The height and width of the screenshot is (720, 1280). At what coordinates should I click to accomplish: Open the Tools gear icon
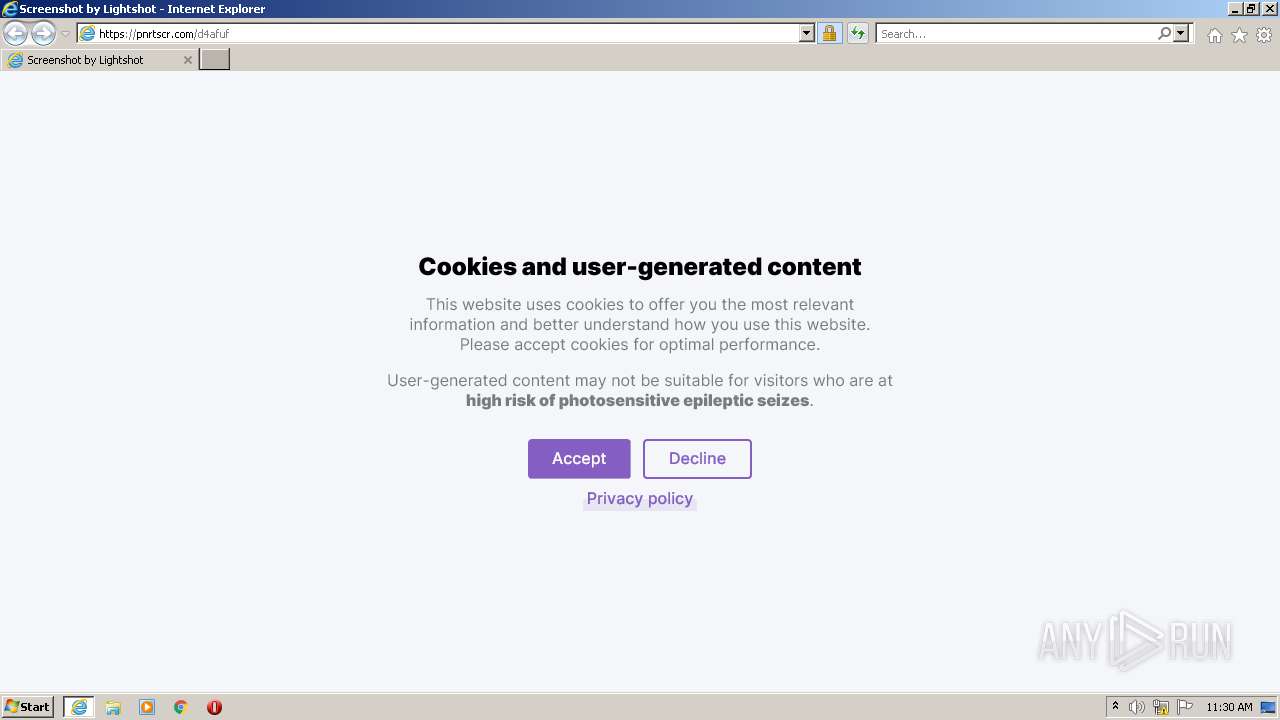(x=1264, y=35)
